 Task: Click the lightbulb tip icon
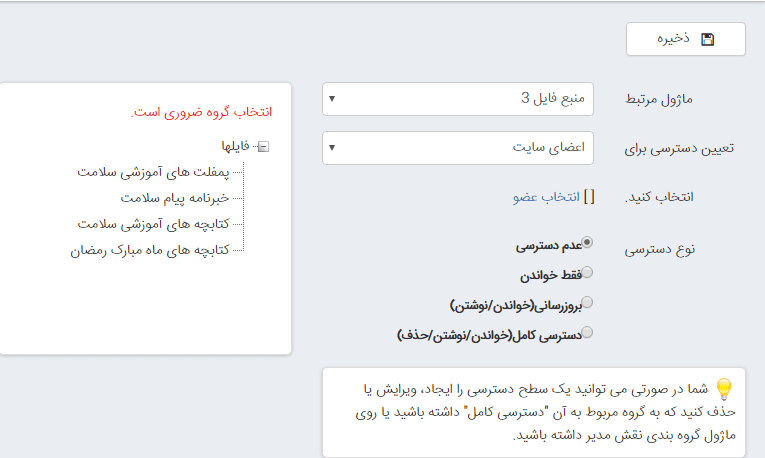coord(724,388)
